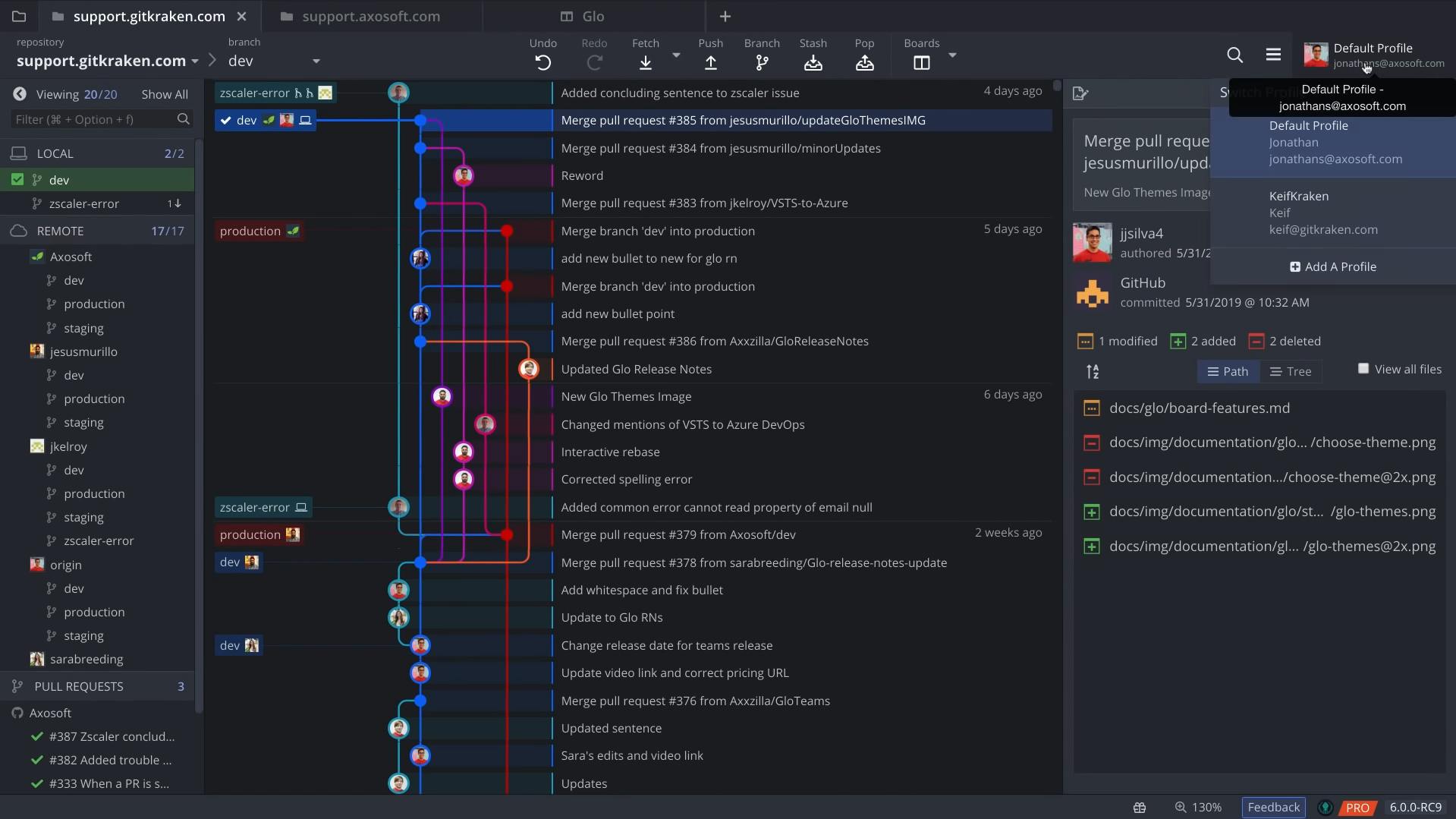Close the support.gitkraken.com tab

(x=241, y=16)
